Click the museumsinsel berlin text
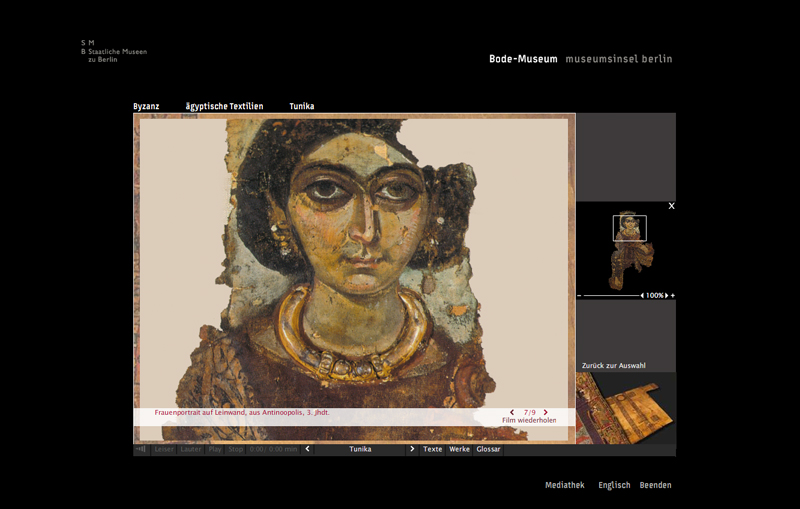800x509 pixels. [619, 59]
